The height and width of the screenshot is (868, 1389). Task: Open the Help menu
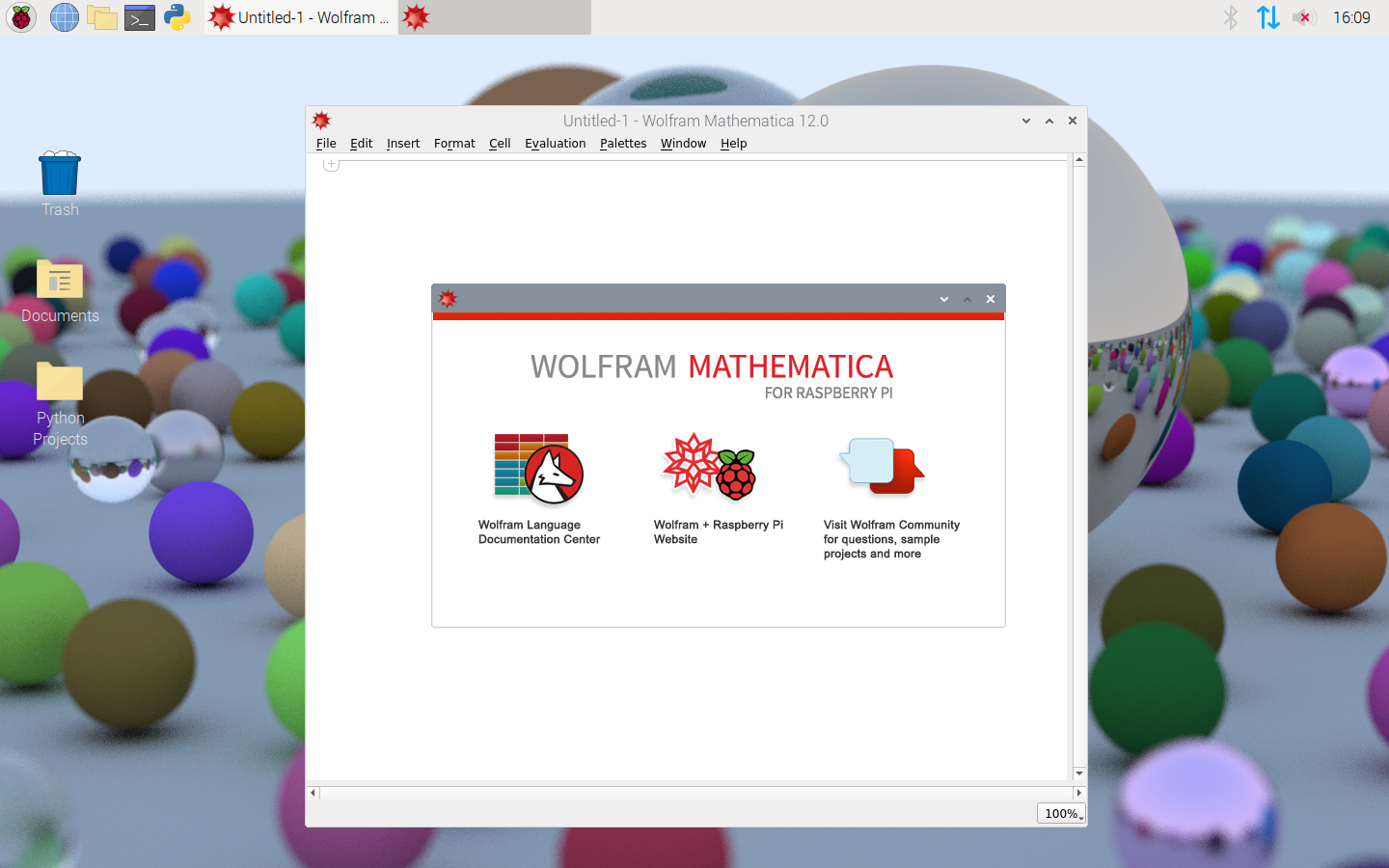tap(733, 144)
